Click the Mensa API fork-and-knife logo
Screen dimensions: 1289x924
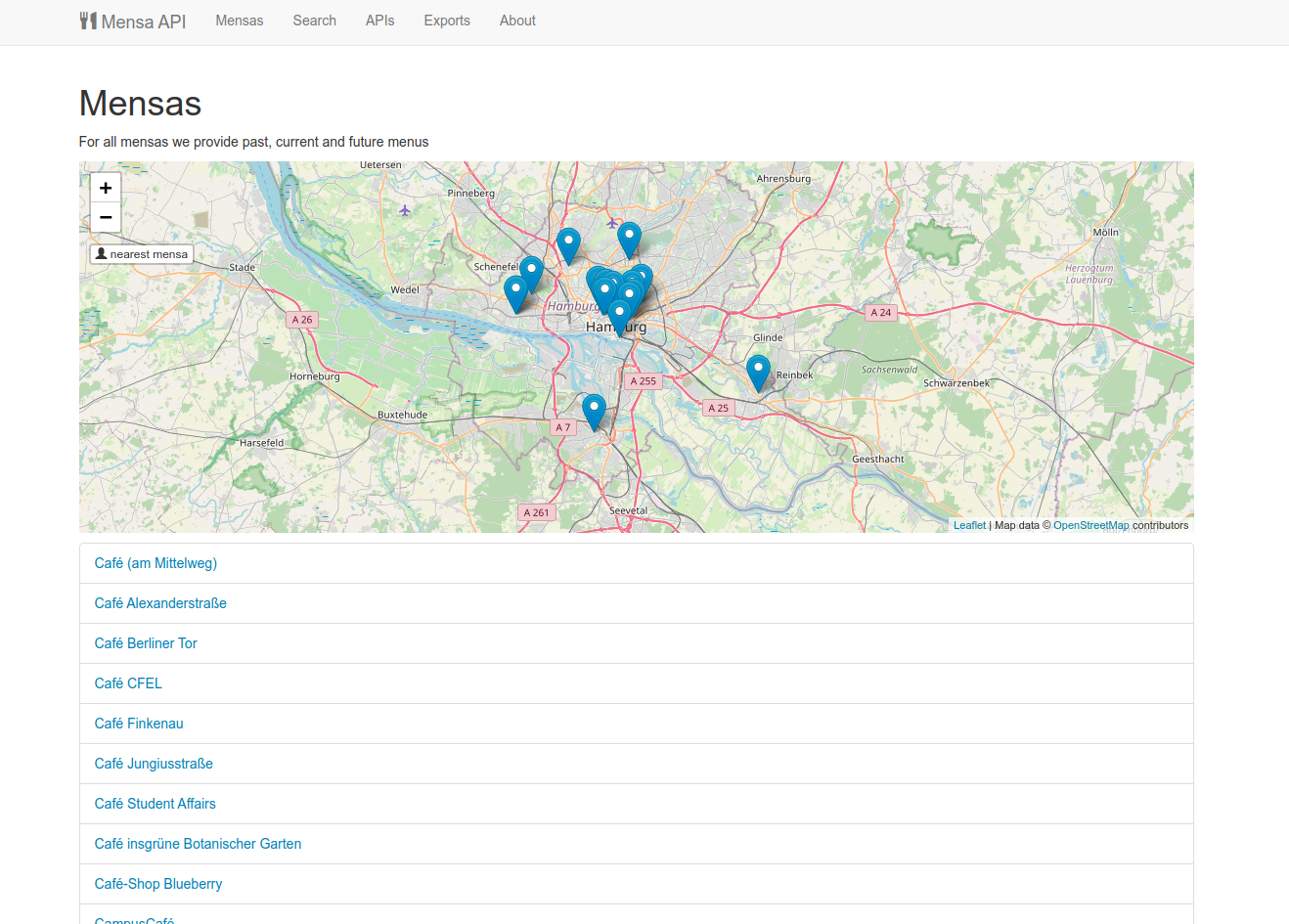[x=89, y=20]
